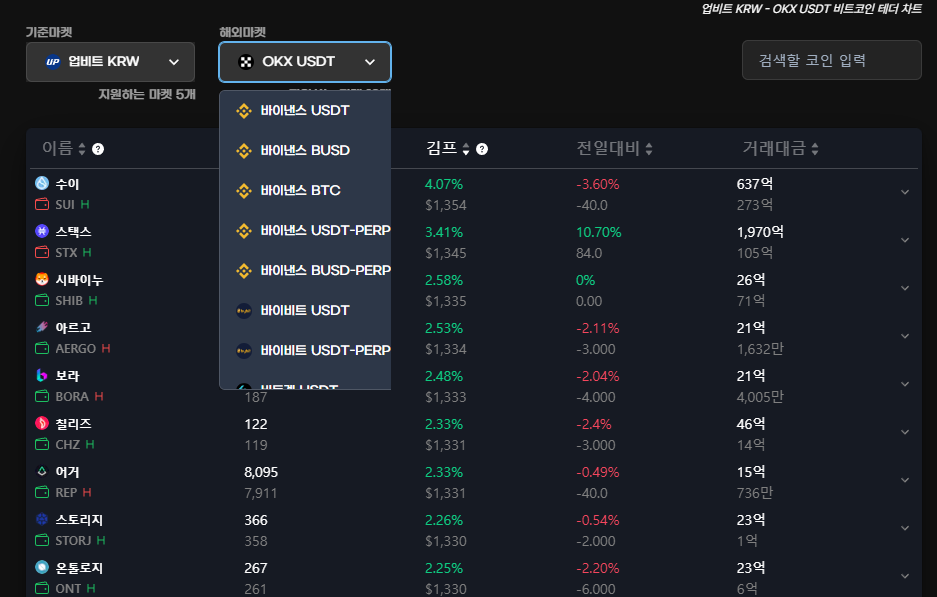The image size is (937, 597).
Task: Sort table by 김프 column
Action: [448, 149]
